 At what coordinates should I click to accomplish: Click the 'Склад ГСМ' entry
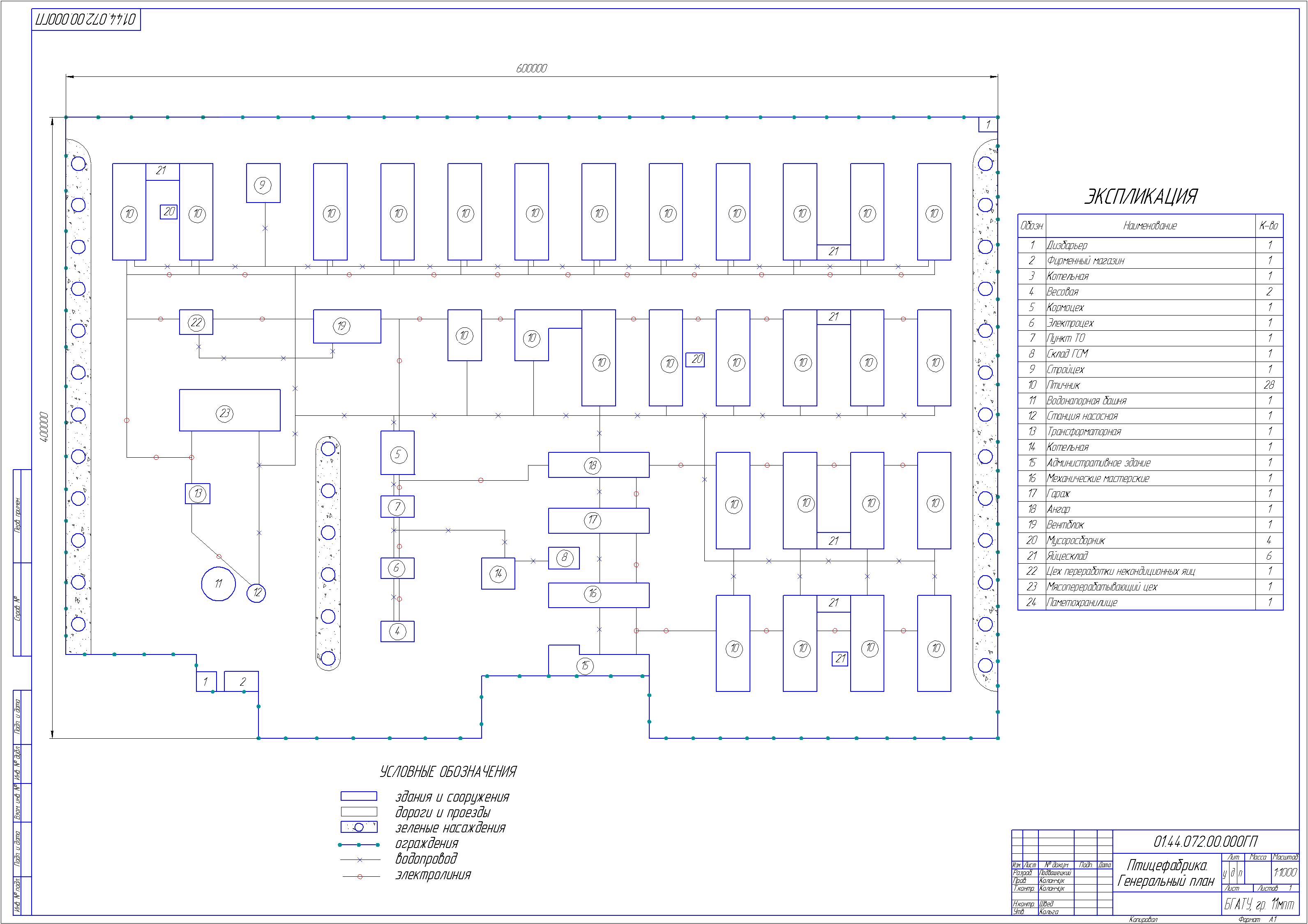click(x=1068, y=354)
